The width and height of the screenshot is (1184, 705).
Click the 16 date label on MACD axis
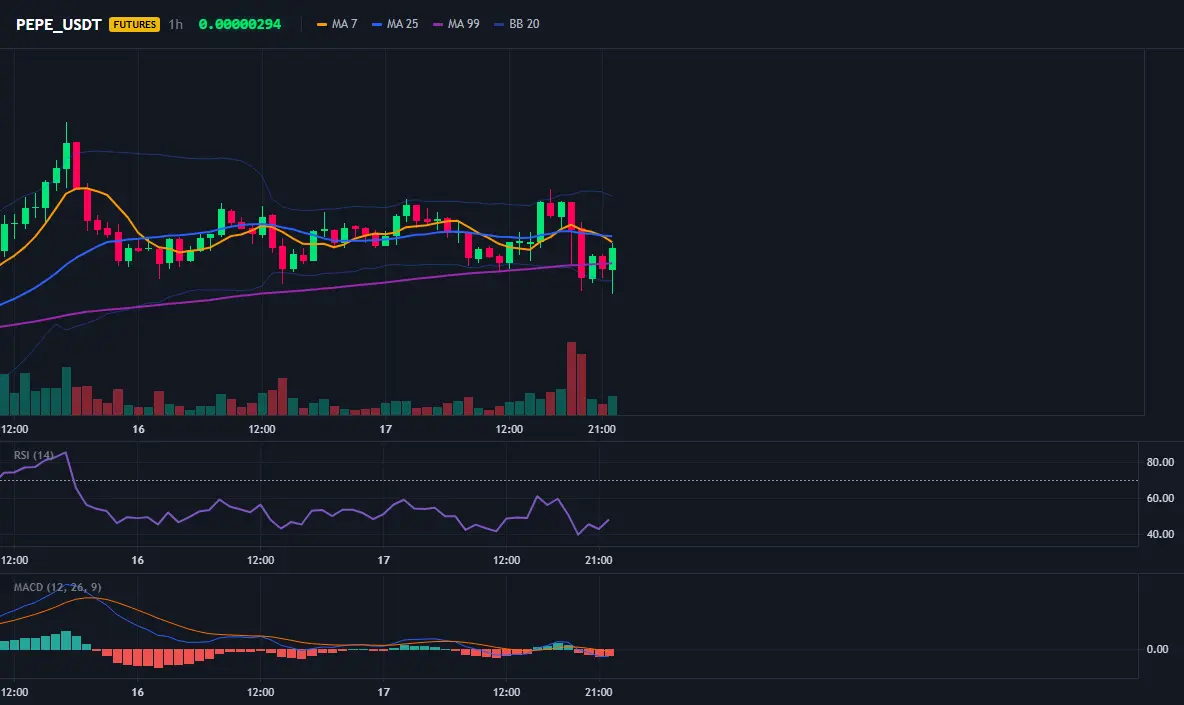click(137, 692)
